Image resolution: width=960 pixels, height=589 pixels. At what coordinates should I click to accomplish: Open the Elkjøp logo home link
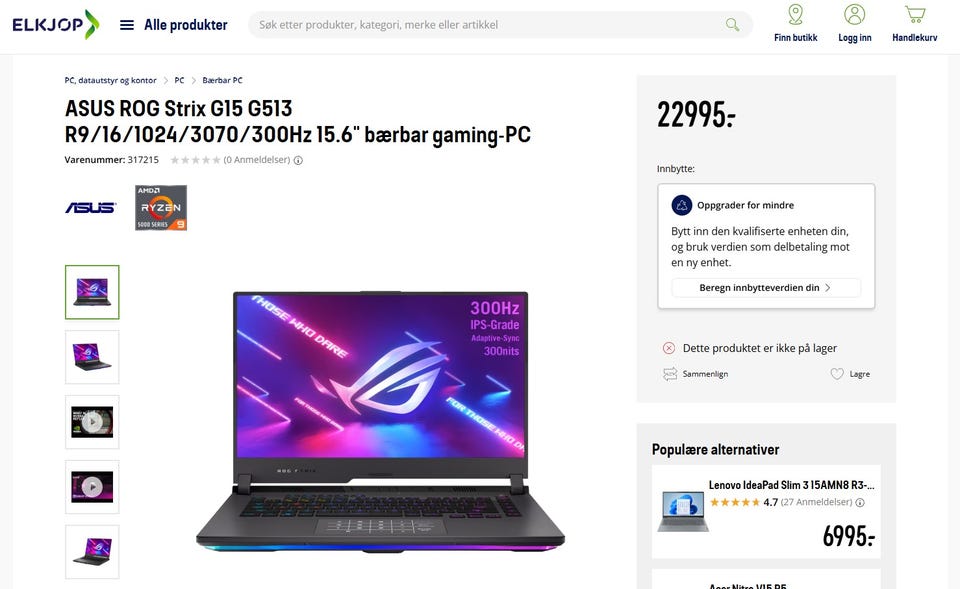(x=55, y=24)
